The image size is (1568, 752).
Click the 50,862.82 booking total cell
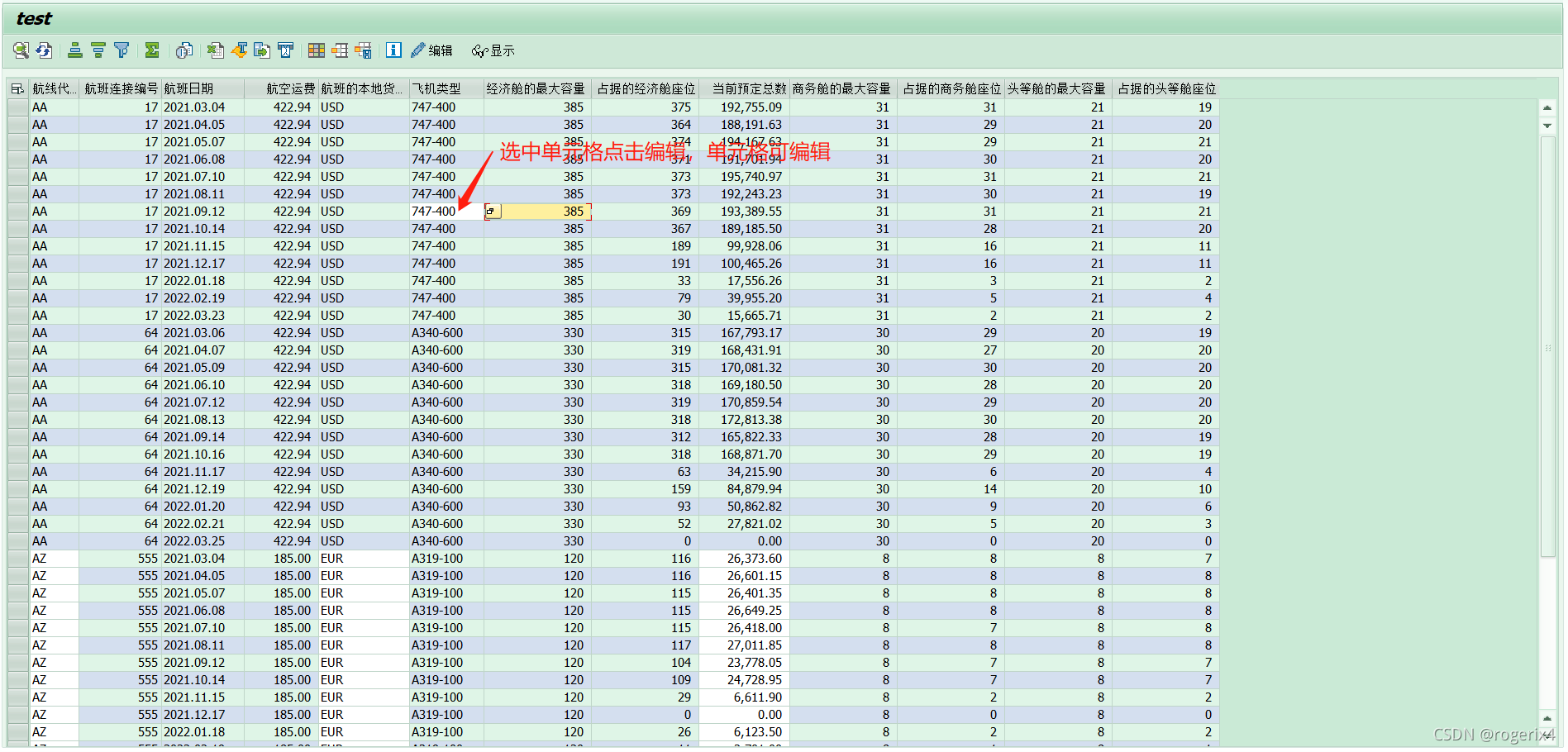(744, 507)
